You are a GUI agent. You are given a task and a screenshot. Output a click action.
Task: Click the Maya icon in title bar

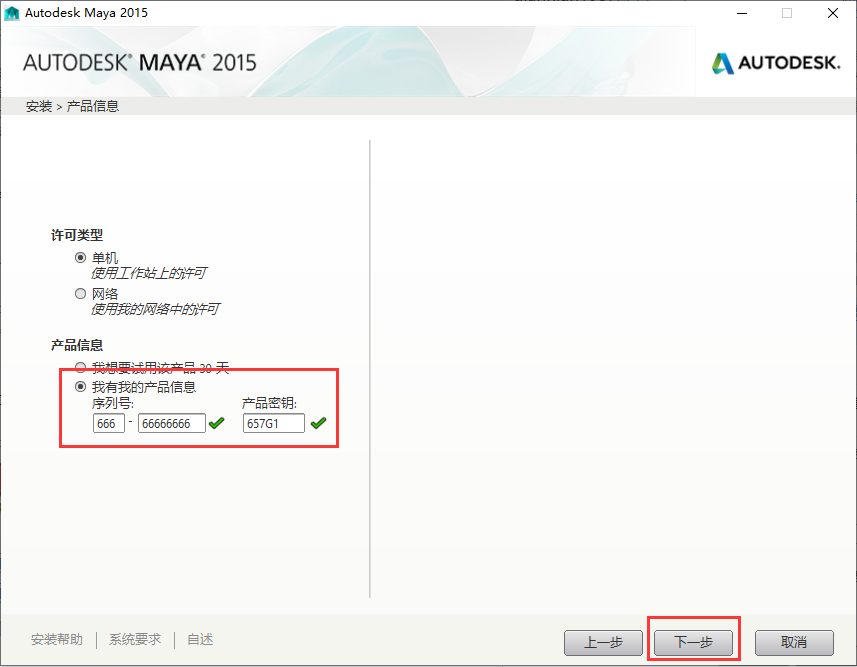[x=11, y=13]
